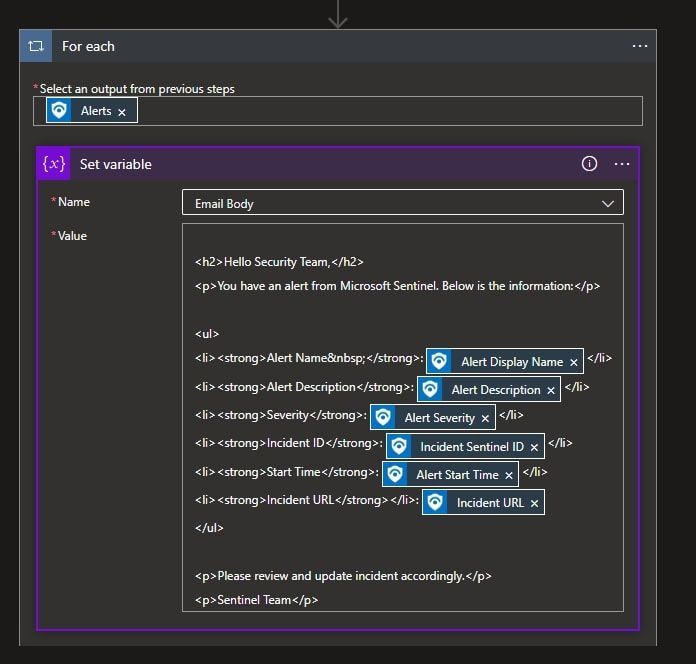
Task: Click Sentinel icon on Incident Sentinel ID token
Action: [399, 446]
